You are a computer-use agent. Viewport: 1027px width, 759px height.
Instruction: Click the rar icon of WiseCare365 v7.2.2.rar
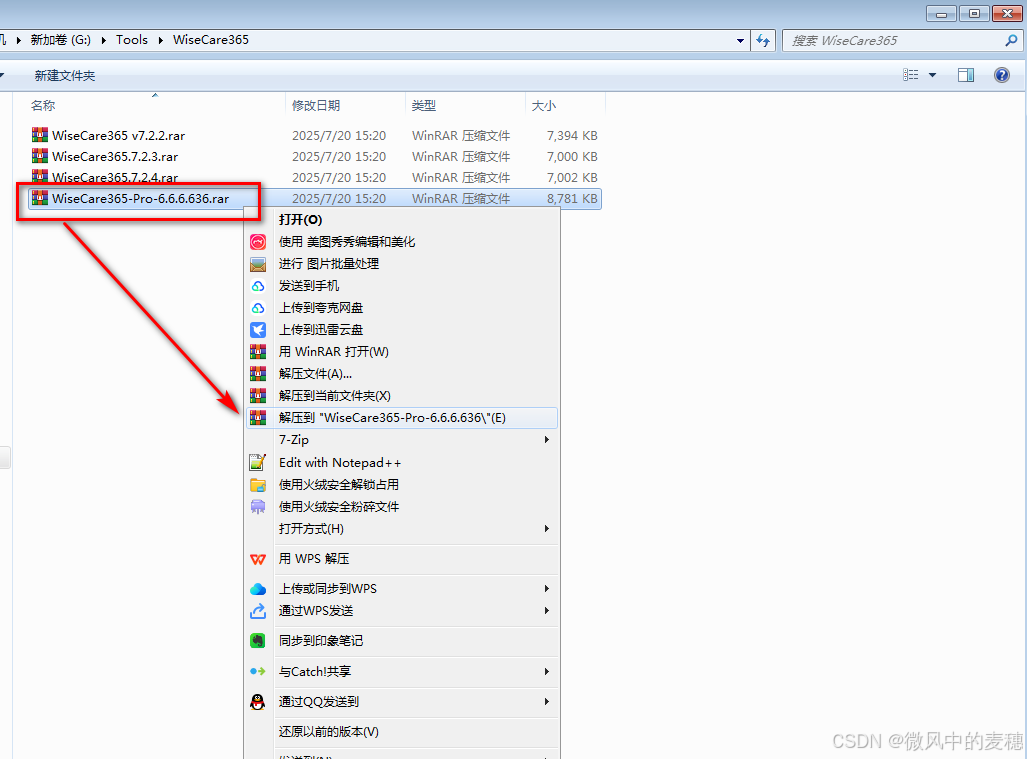(40, 135)
